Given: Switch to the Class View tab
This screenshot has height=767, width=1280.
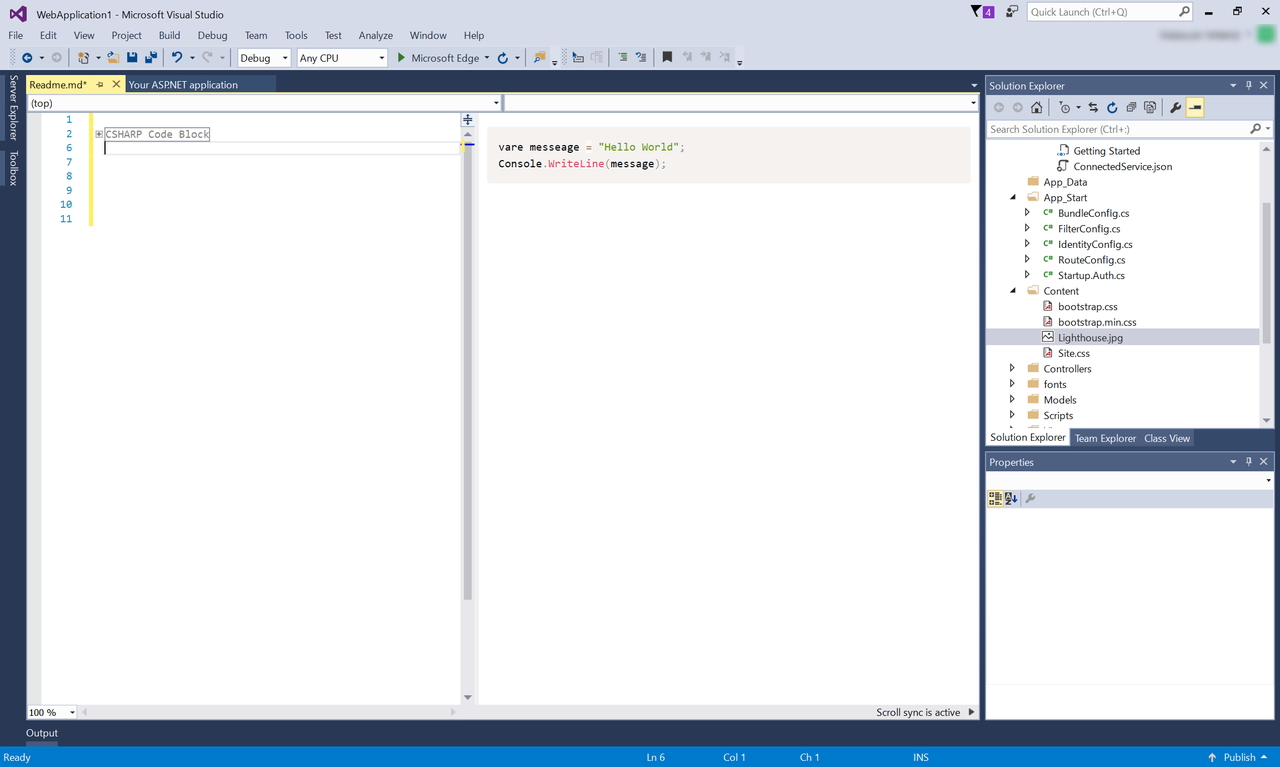Looking at the screenshot, I should (1167, 438).
